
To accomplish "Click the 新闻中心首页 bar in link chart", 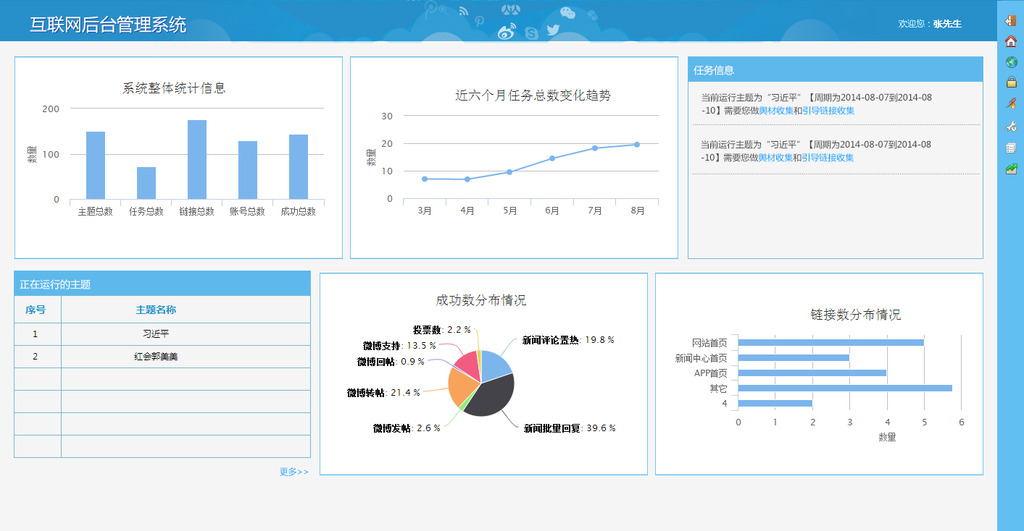I will coord(793,358).
